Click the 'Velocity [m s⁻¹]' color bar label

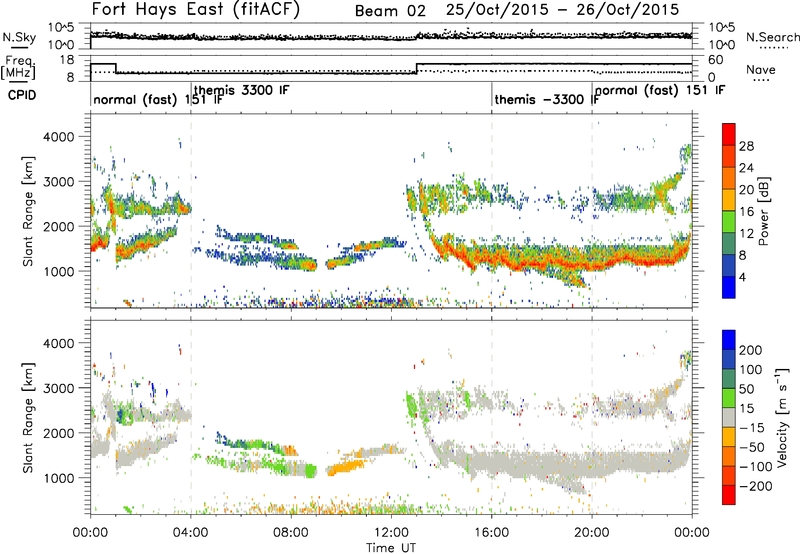point(781,417)
